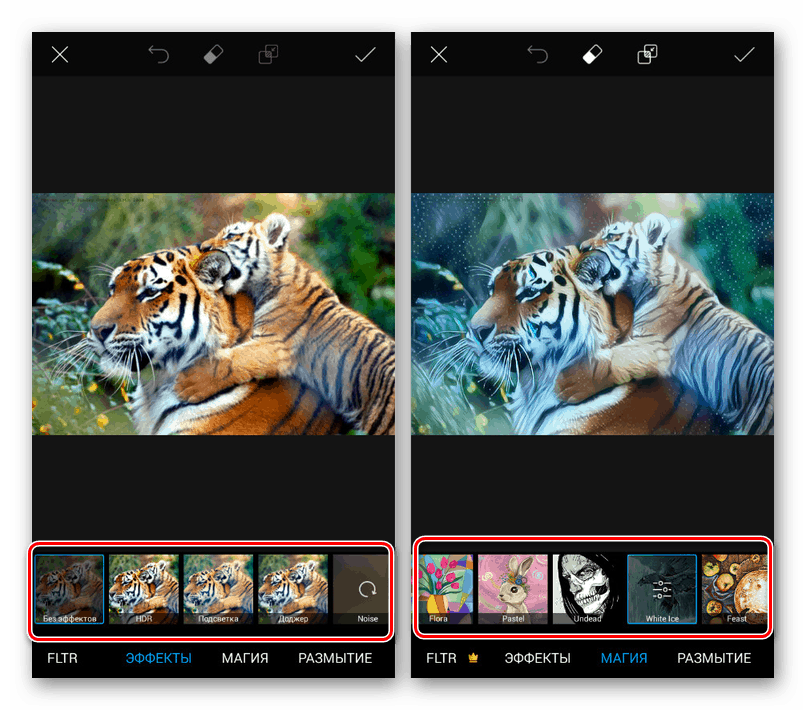Tap the White Ice filtered tiger preview
This screenshot has width=806, height=710.
pyautogui.click(x=592, y=314)
